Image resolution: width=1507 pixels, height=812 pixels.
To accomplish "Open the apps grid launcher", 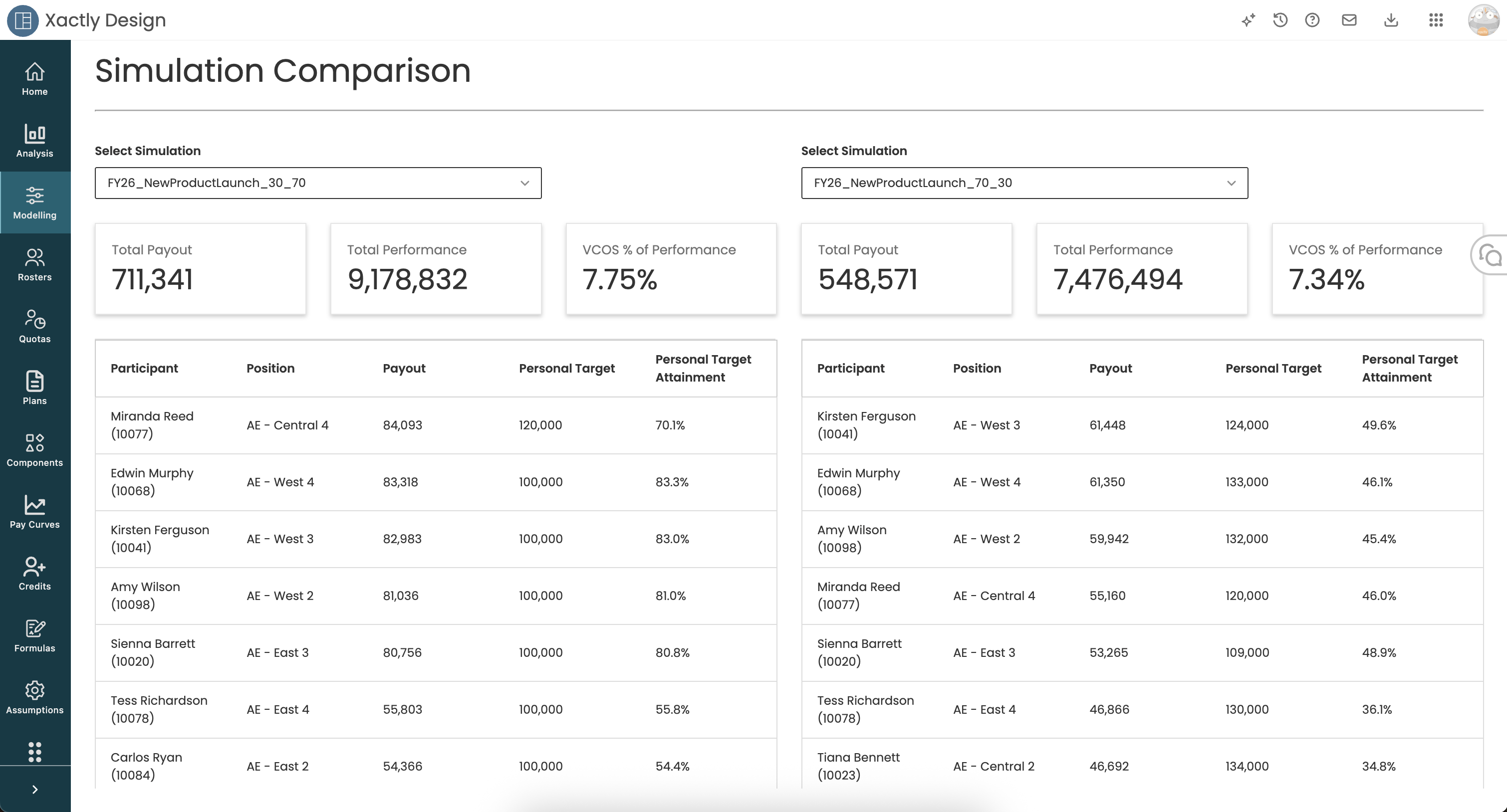I will coord(1436,20).
